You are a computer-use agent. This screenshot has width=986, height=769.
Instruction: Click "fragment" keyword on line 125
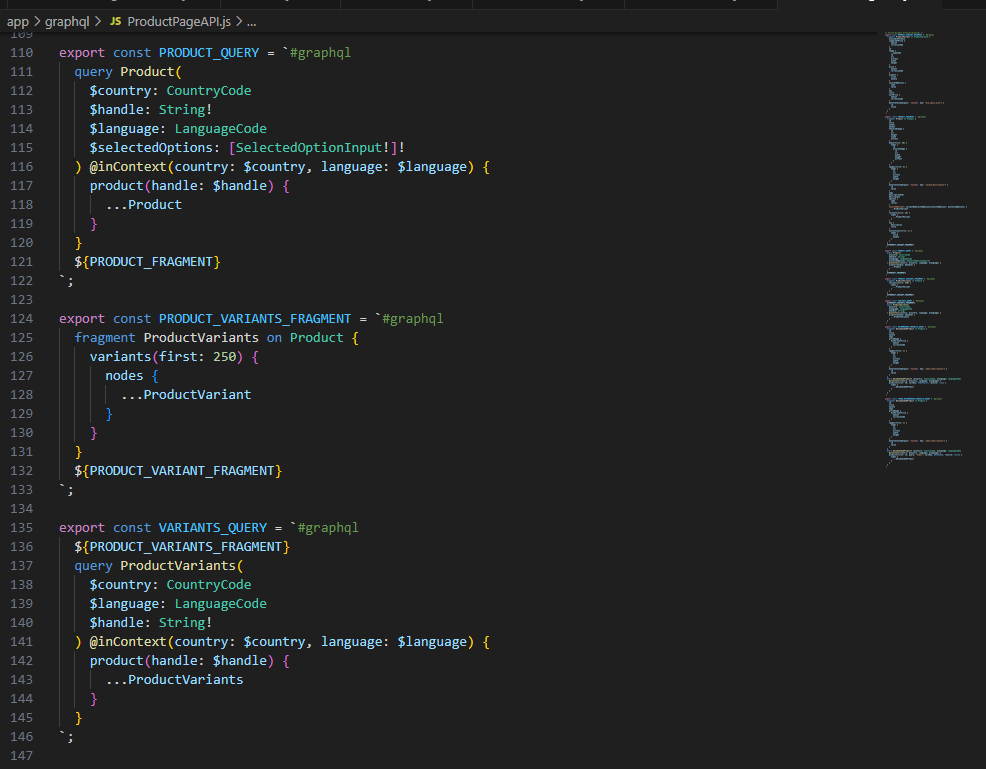coord(104,338)
